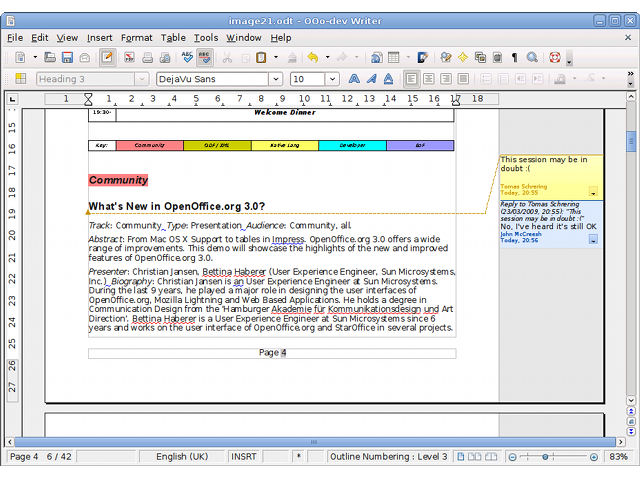Open the Help lifebuoy icon
The height and width of the screenshot is (480, 640).
coord(555,58)
